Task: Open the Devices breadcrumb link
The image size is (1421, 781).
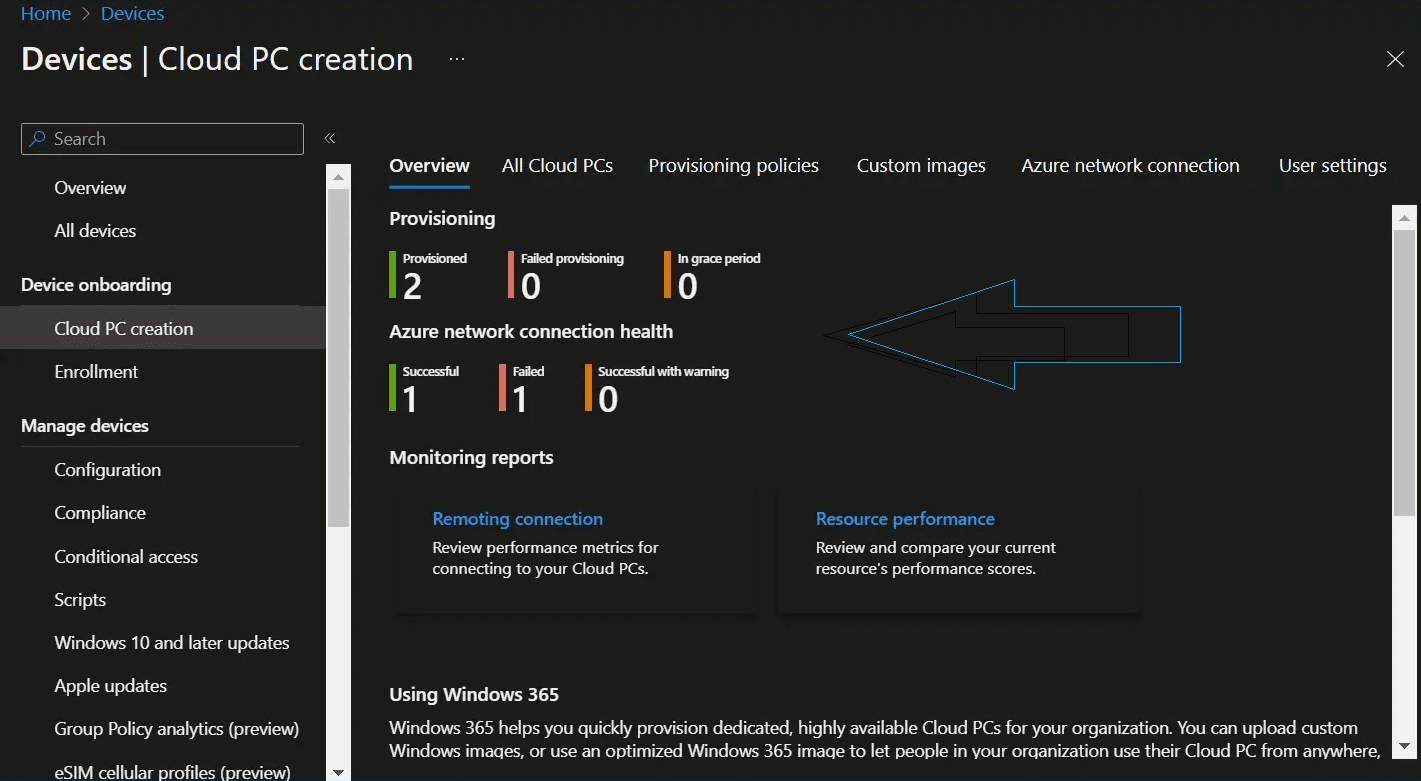Action: point(132,13)
